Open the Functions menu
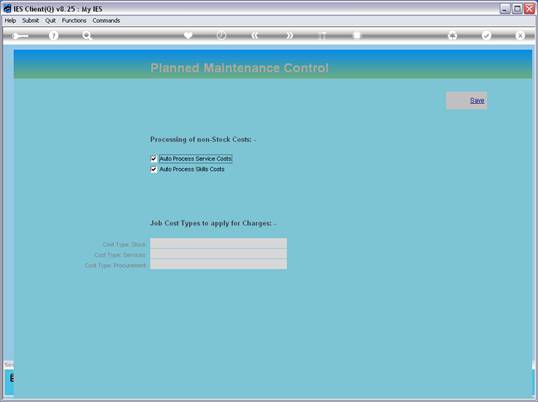This screenshot has width=538, height=402. click(x=74, y=21)
